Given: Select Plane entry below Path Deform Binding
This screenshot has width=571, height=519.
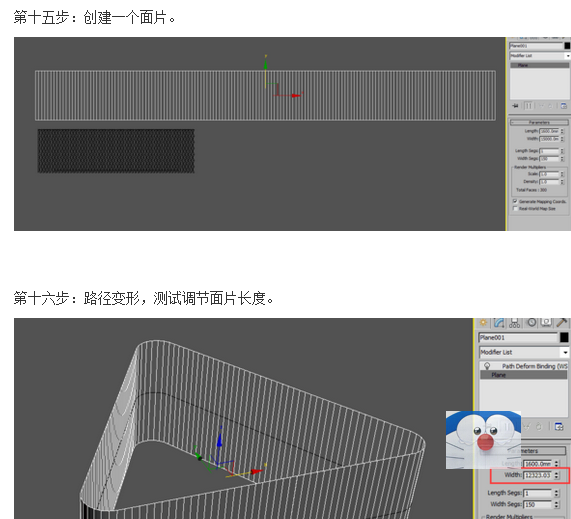Looking at the screenshot, I should (524, 375).
